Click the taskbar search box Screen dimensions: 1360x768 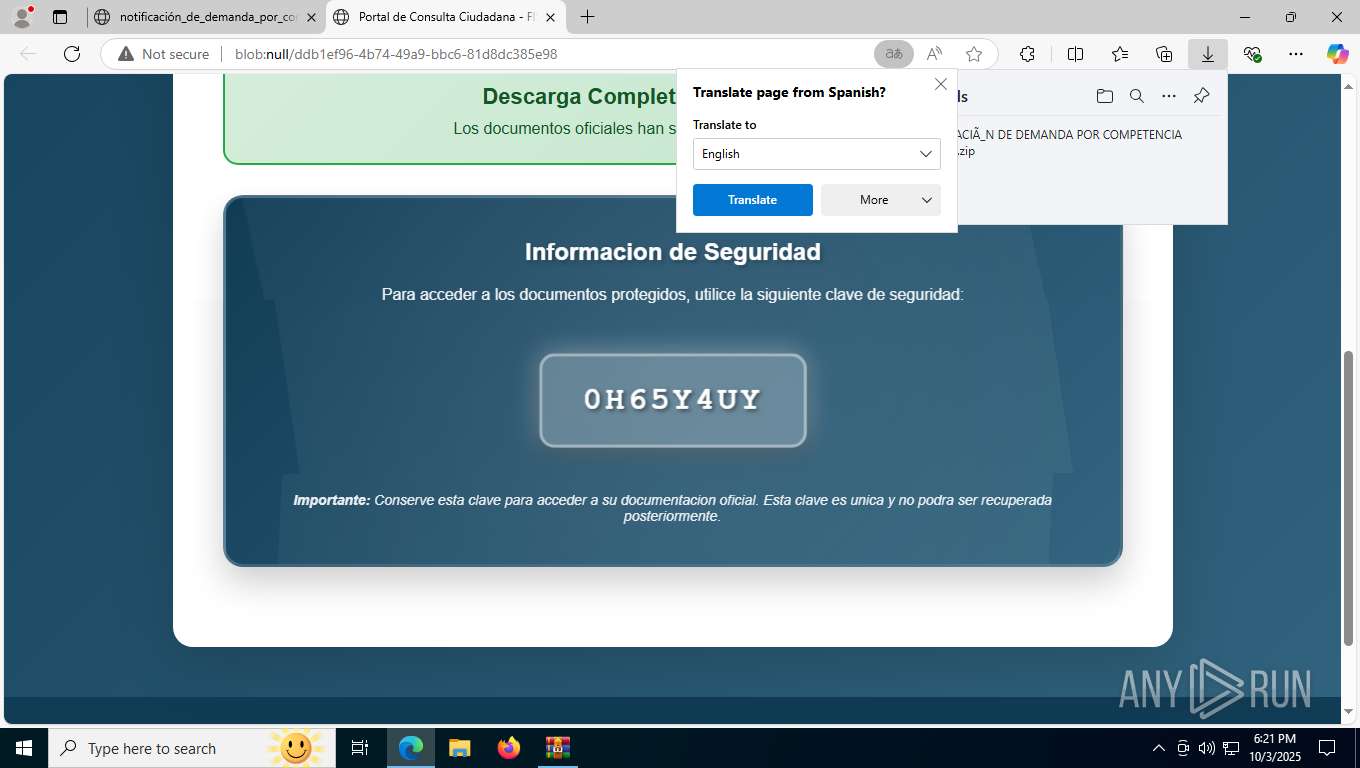point(191,748)
